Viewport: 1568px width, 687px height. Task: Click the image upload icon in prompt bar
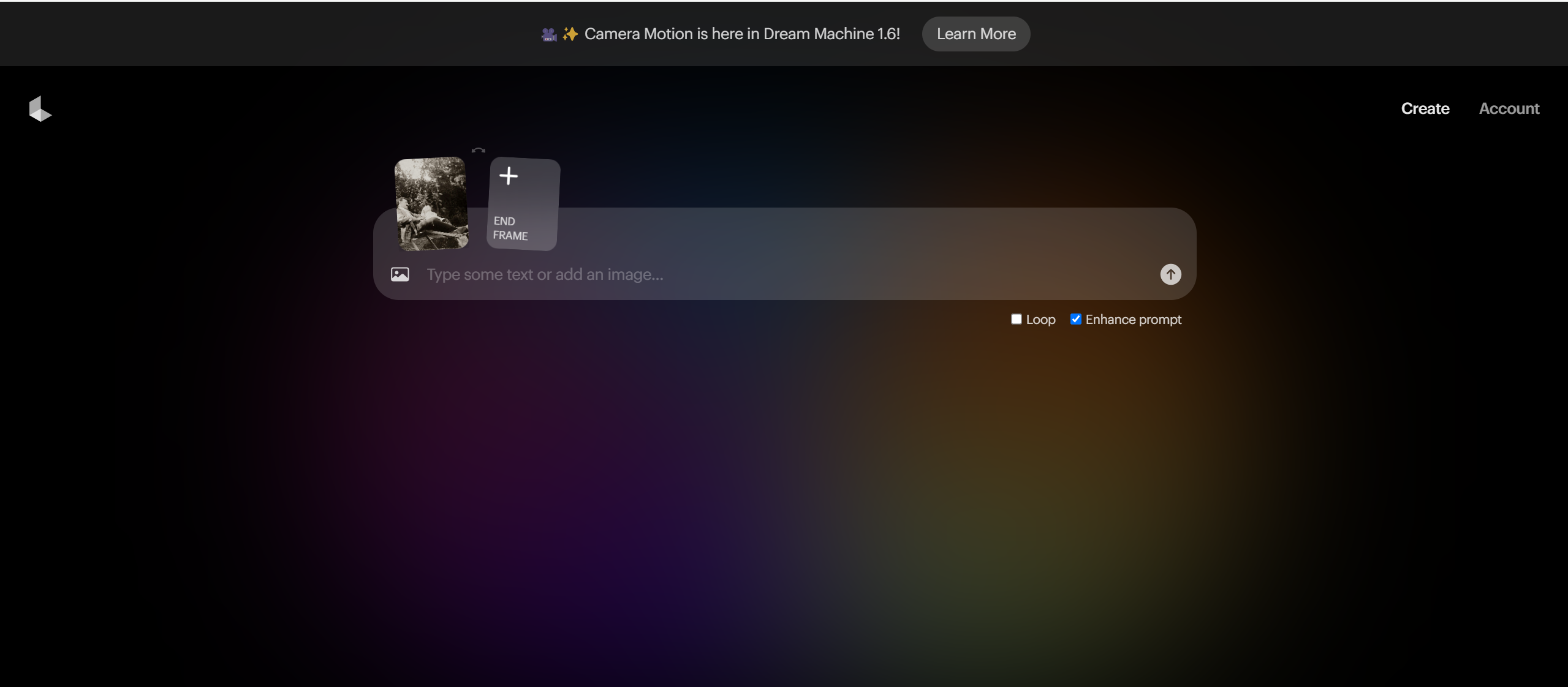400,274
